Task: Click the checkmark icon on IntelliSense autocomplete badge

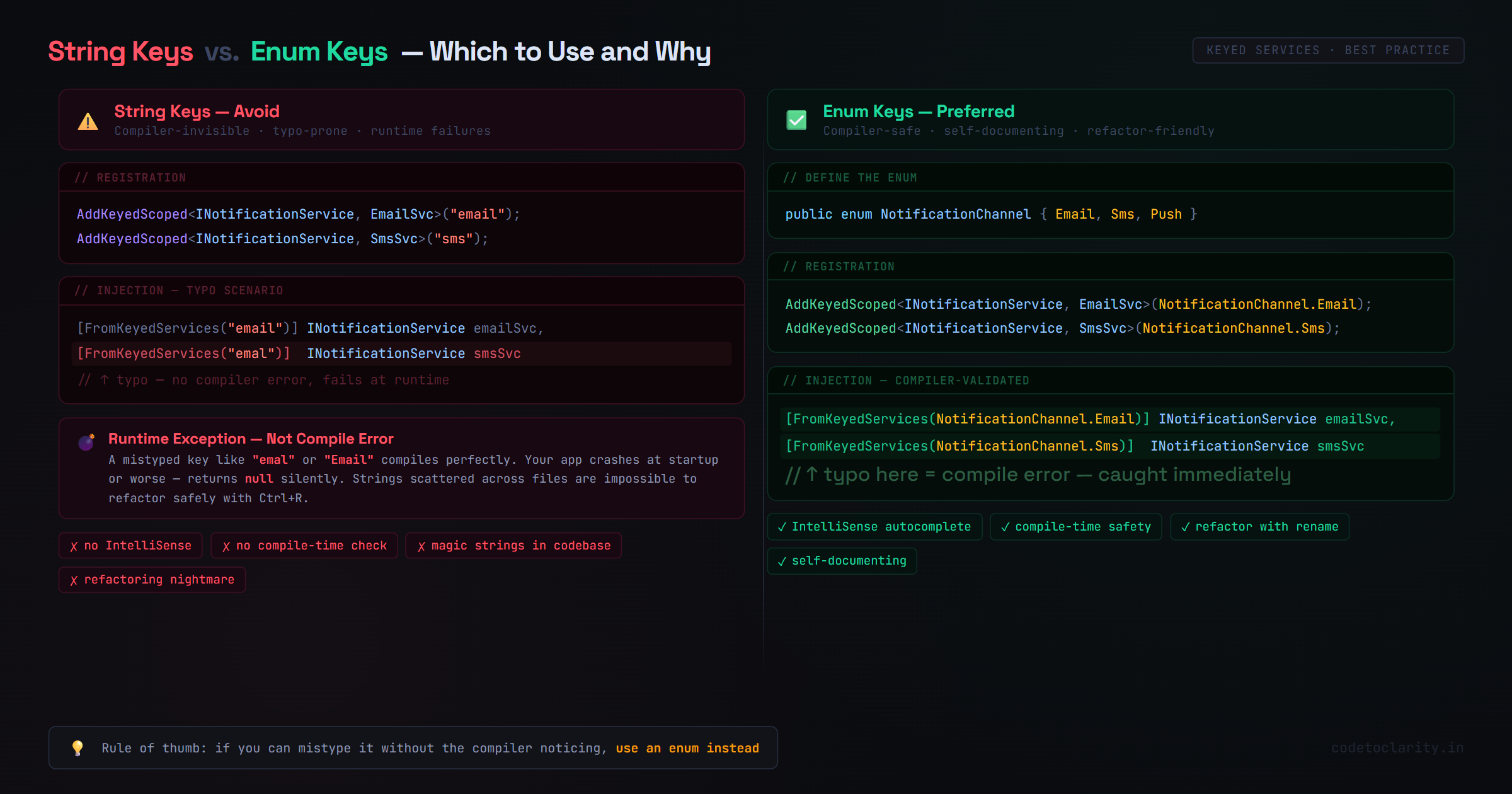Action: coord(783,527)
